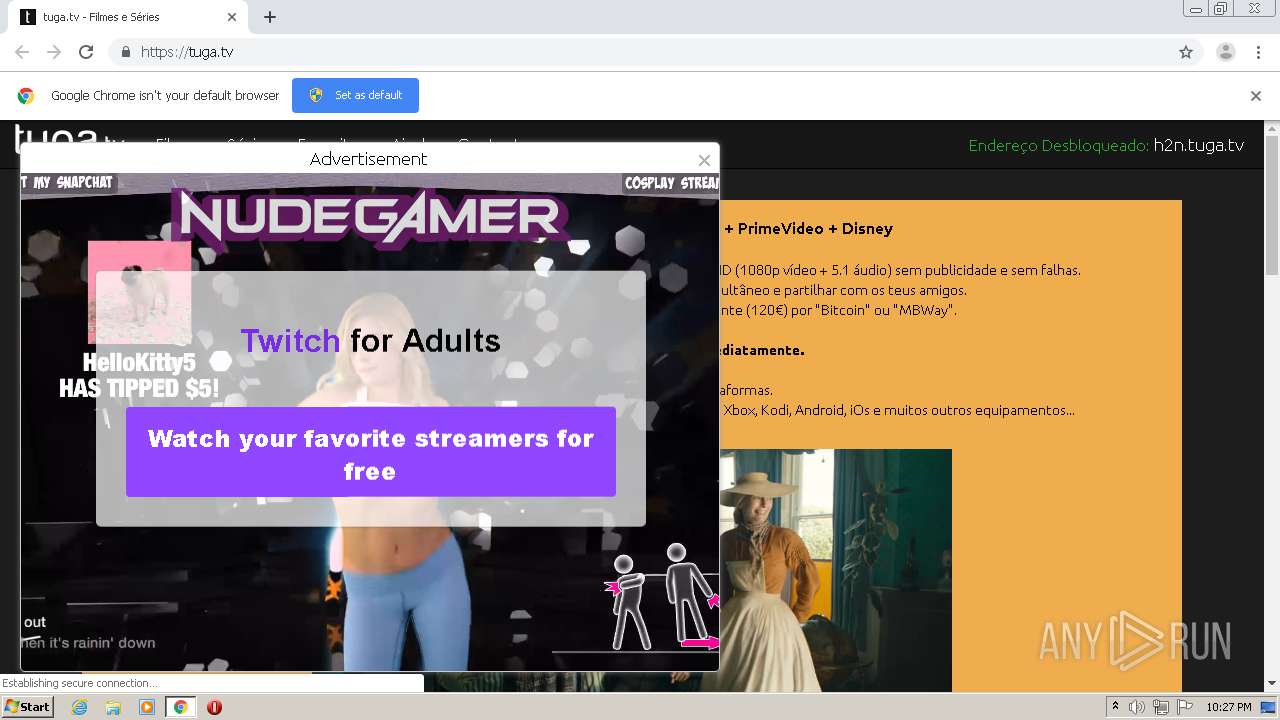
Task: Close the tuga.tv browser tab
Action: point(232,17)
